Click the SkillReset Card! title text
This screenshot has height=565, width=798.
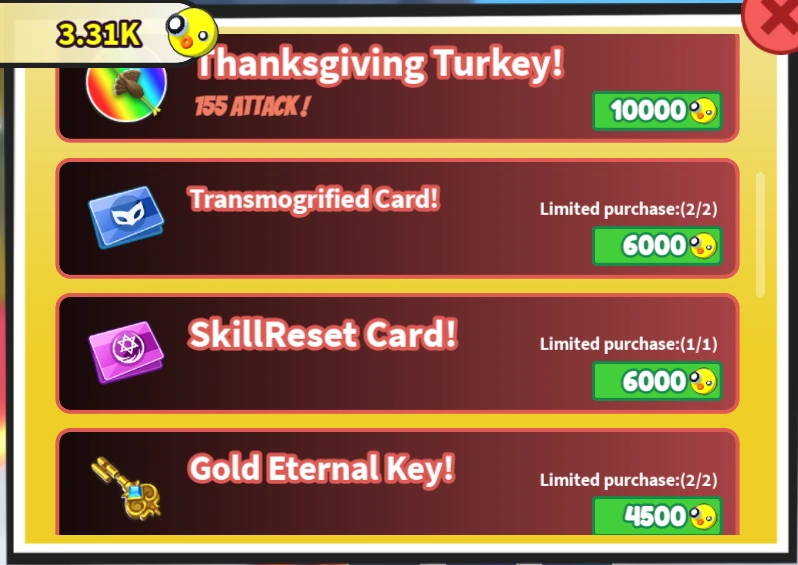[x=323, y=334]
